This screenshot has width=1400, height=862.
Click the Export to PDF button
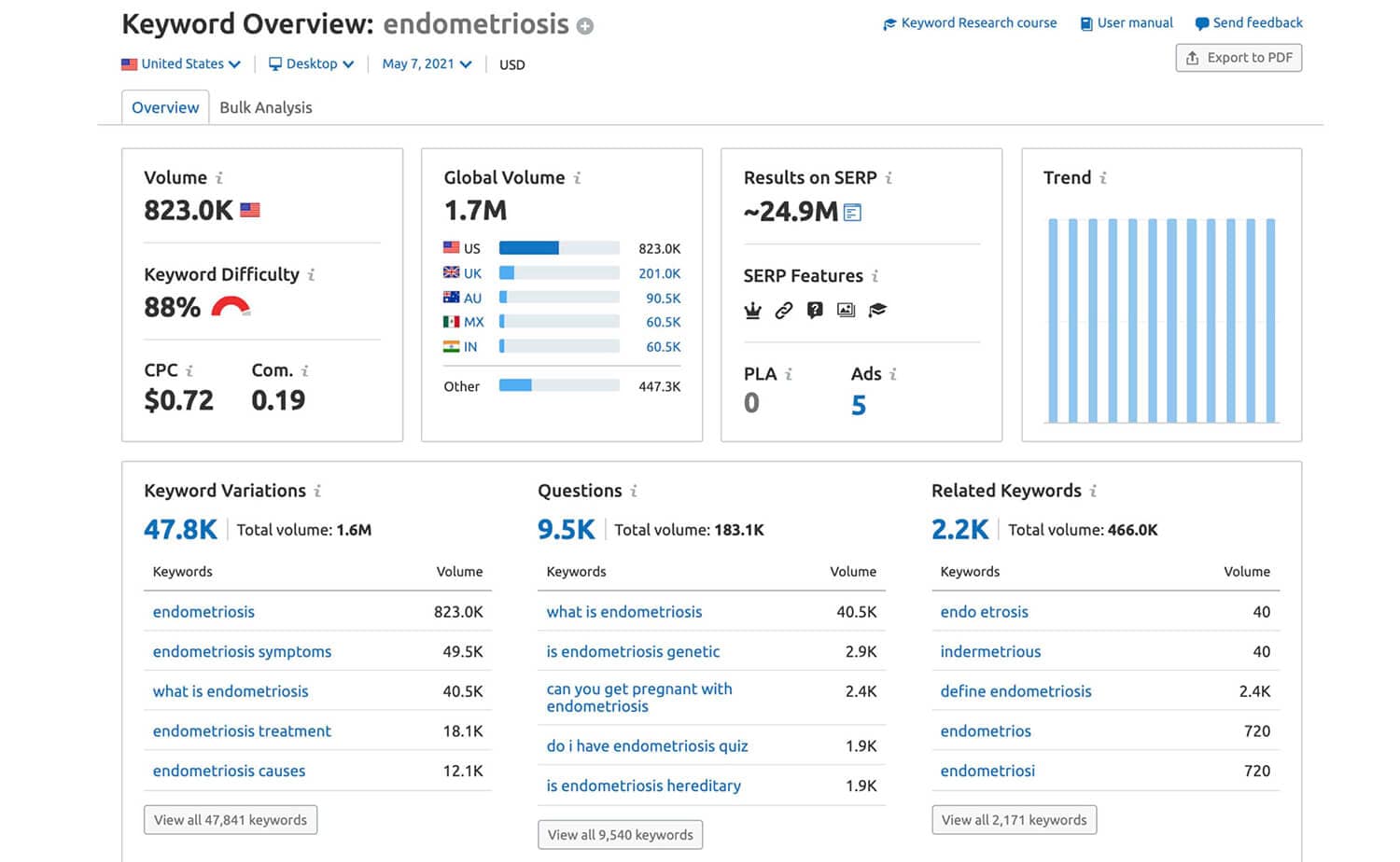point(1239,58)
